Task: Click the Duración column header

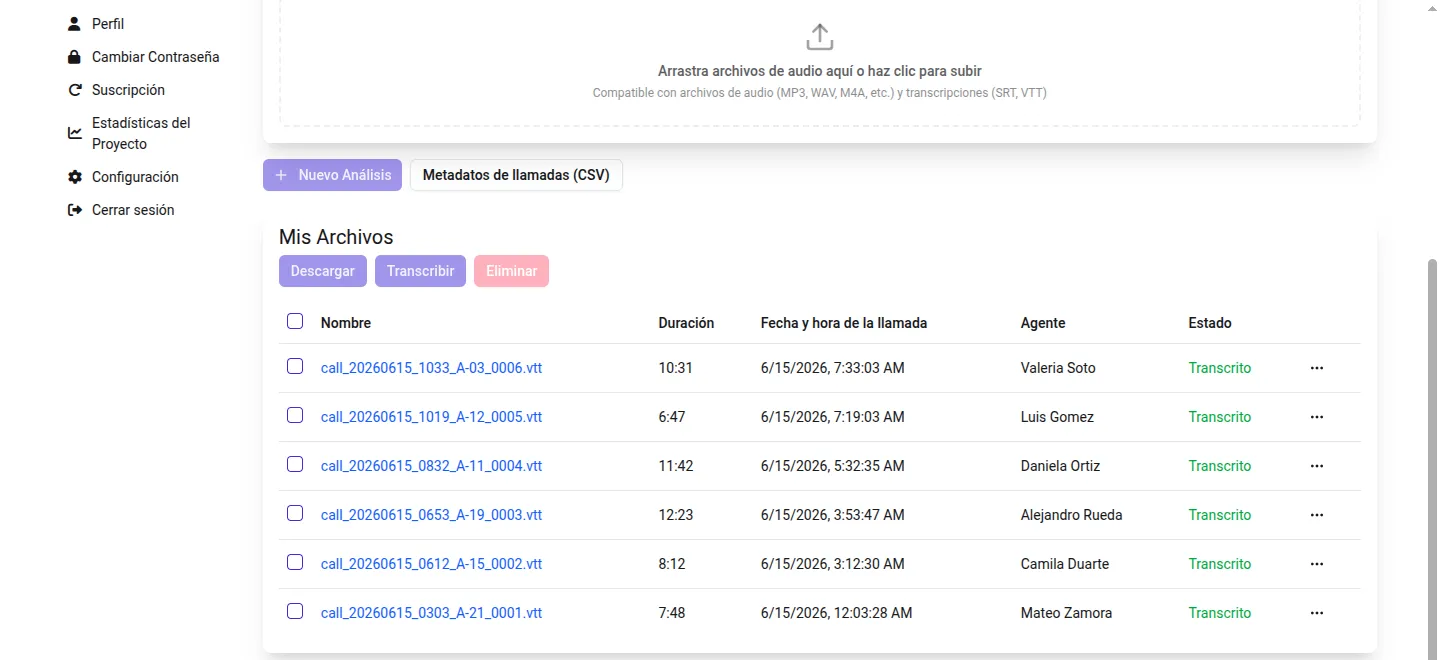Action: [x=686, y=323]
